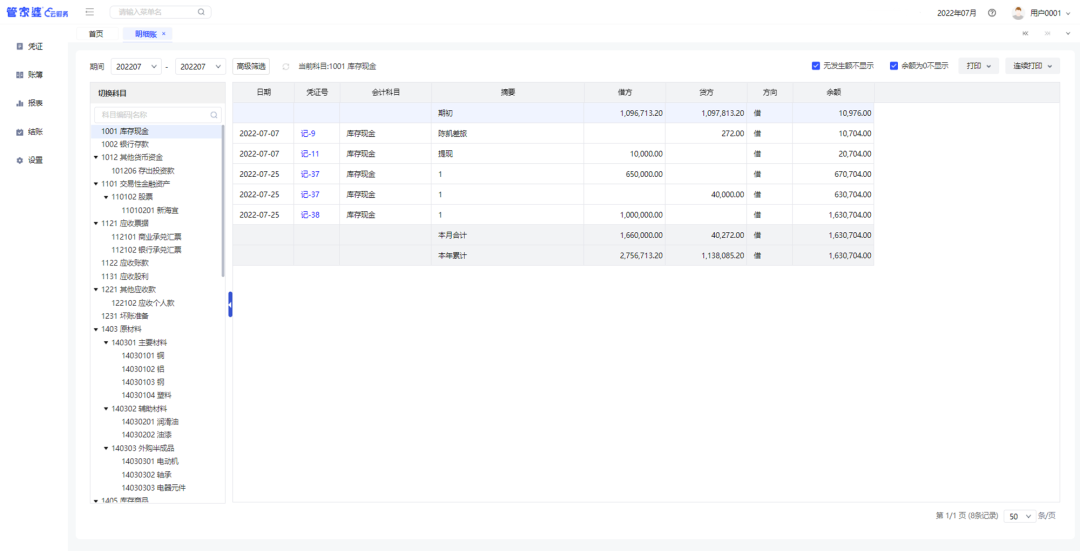Click the refresh icon beside 高级筛选
Image resolution: width=1080 pixels, height=551 pixels.
coord(285,66)
